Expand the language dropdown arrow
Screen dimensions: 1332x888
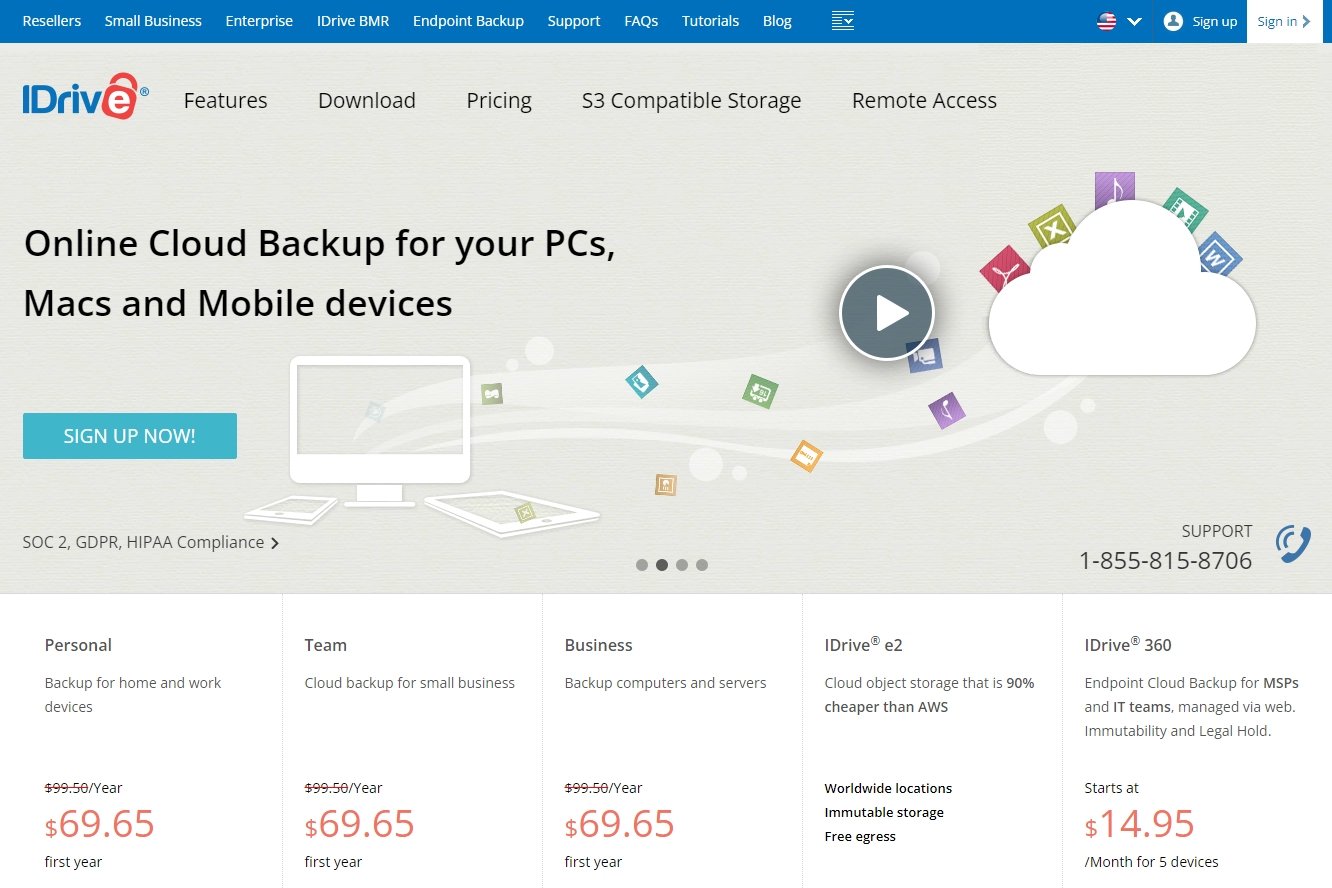coord(1134,21)
